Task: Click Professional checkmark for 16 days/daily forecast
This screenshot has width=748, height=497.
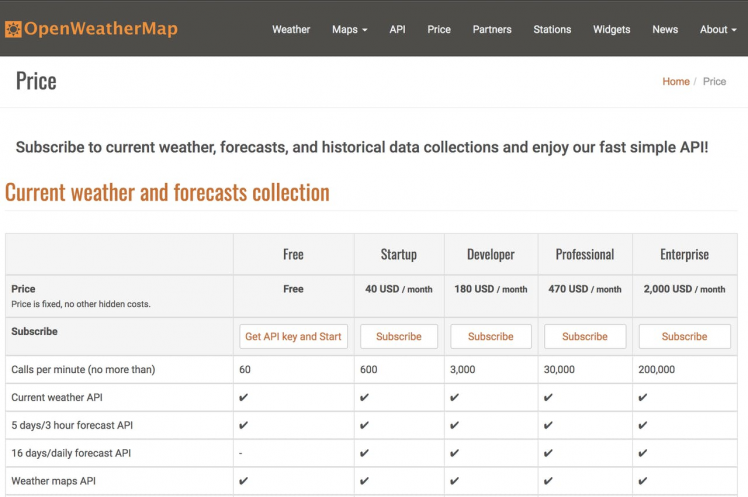Action: [x=549, y=453]
